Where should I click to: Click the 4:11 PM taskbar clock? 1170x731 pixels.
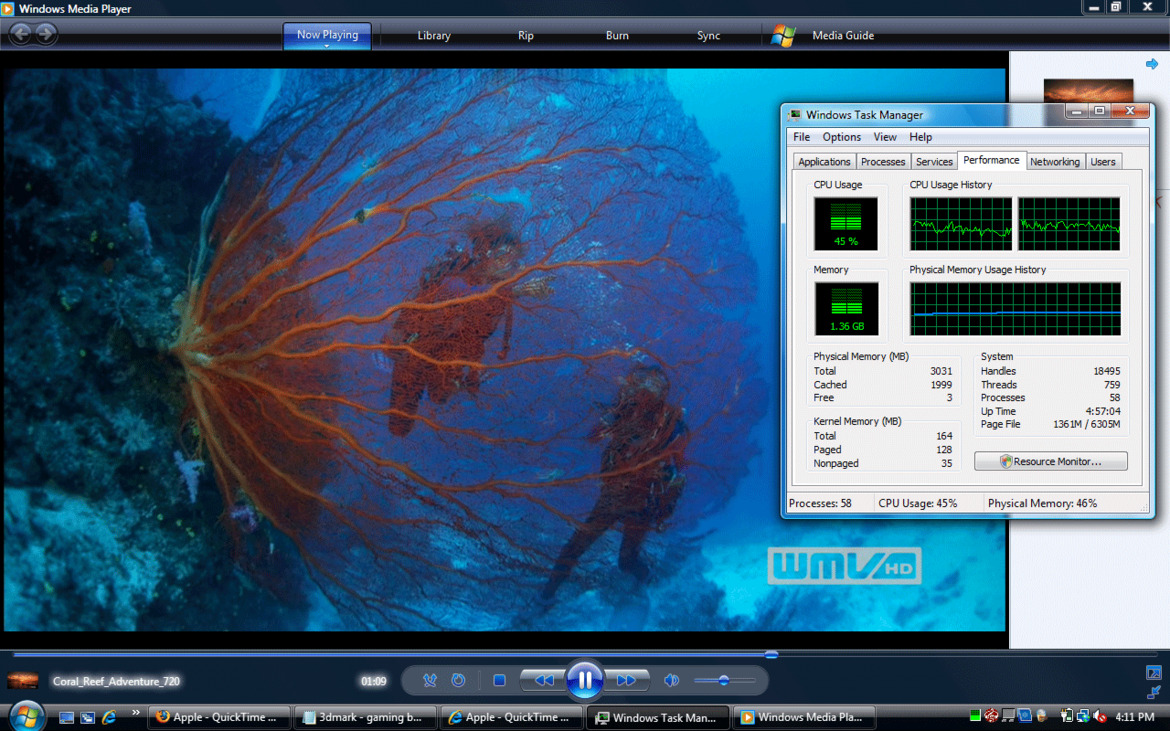1135,718
